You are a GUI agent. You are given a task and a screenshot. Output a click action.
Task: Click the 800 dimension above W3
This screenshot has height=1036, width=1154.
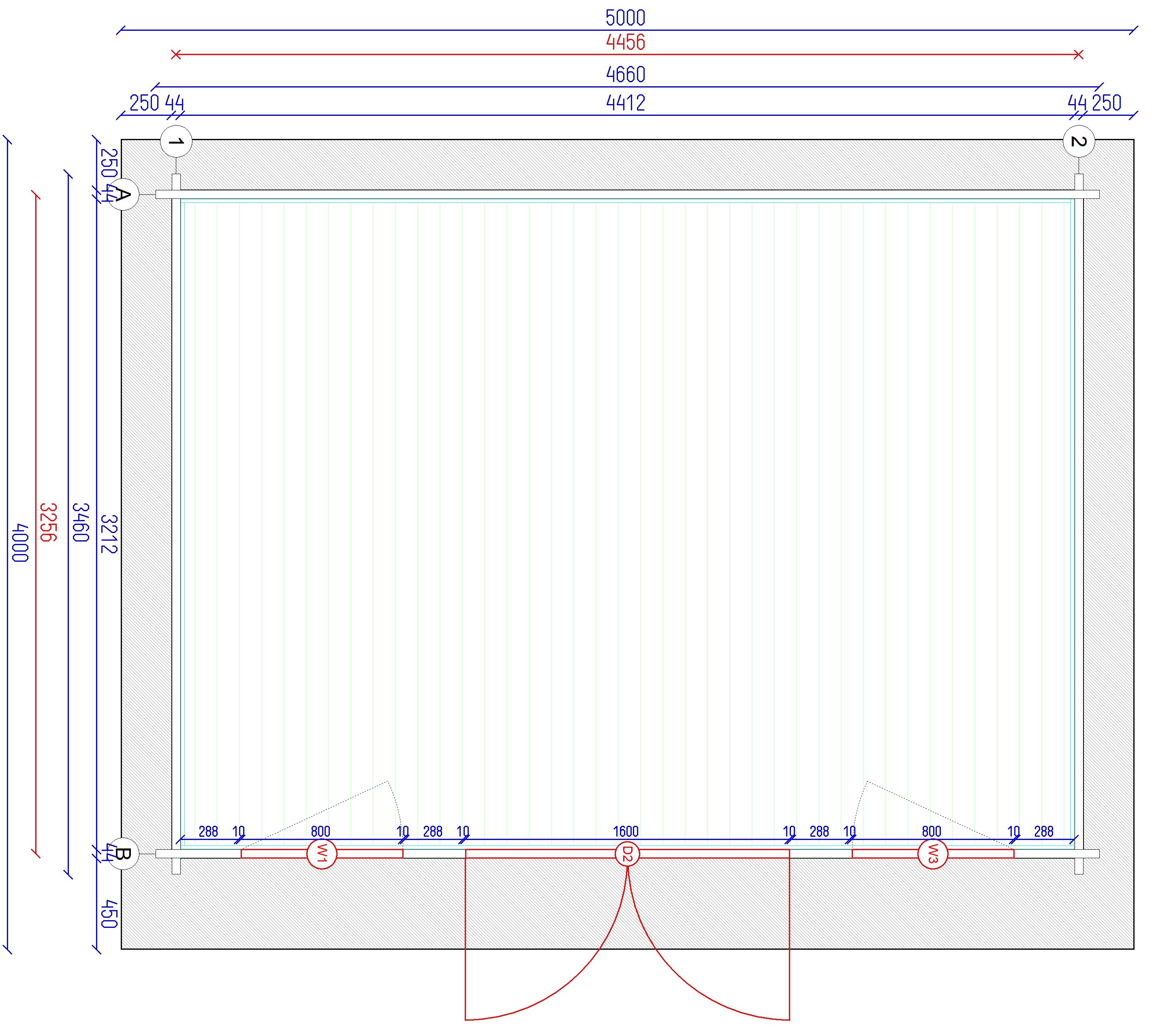pyautogui.click(x=931, y=831)
